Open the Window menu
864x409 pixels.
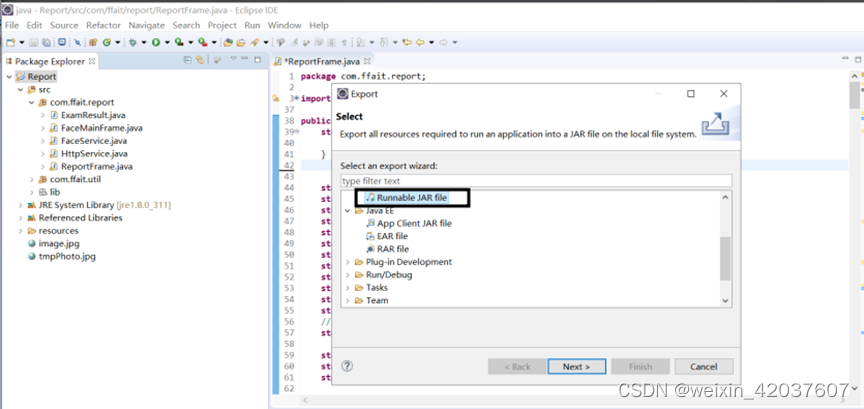tap(284, 25)
